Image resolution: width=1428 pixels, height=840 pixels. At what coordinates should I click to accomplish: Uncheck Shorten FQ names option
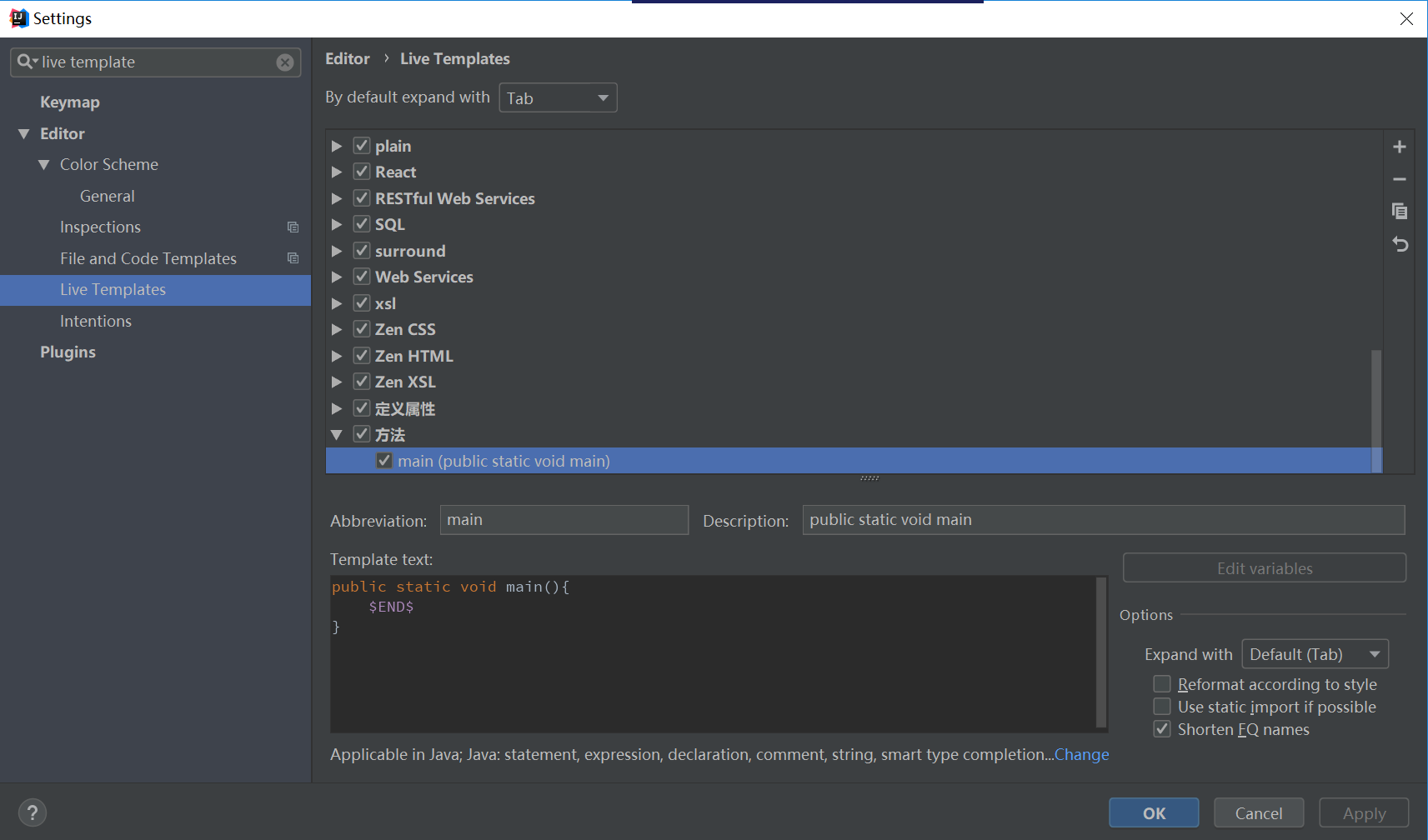click(x=1161, y=729)
